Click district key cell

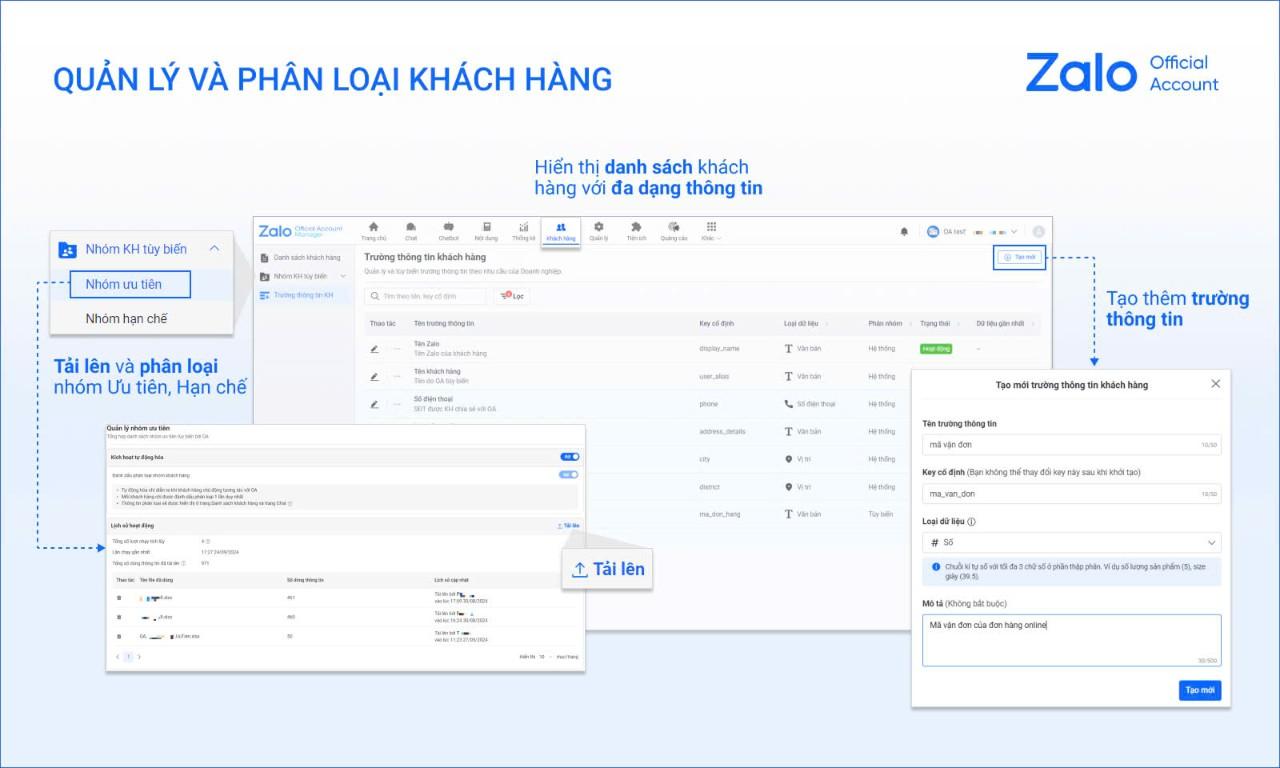709,487
